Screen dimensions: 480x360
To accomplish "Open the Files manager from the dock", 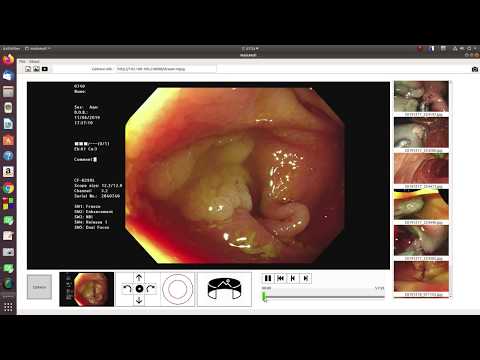I will [x=8, y=91].
